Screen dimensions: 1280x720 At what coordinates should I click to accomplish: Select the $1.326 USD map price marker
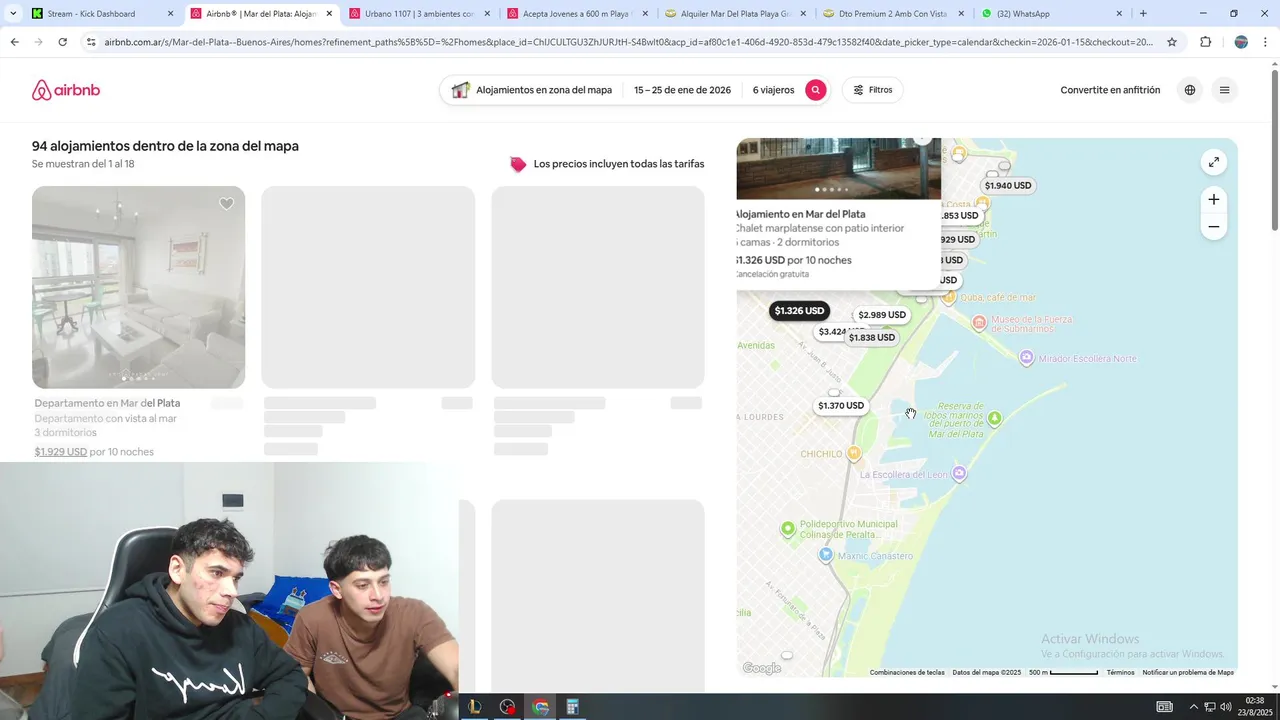[x=799, y=311]
